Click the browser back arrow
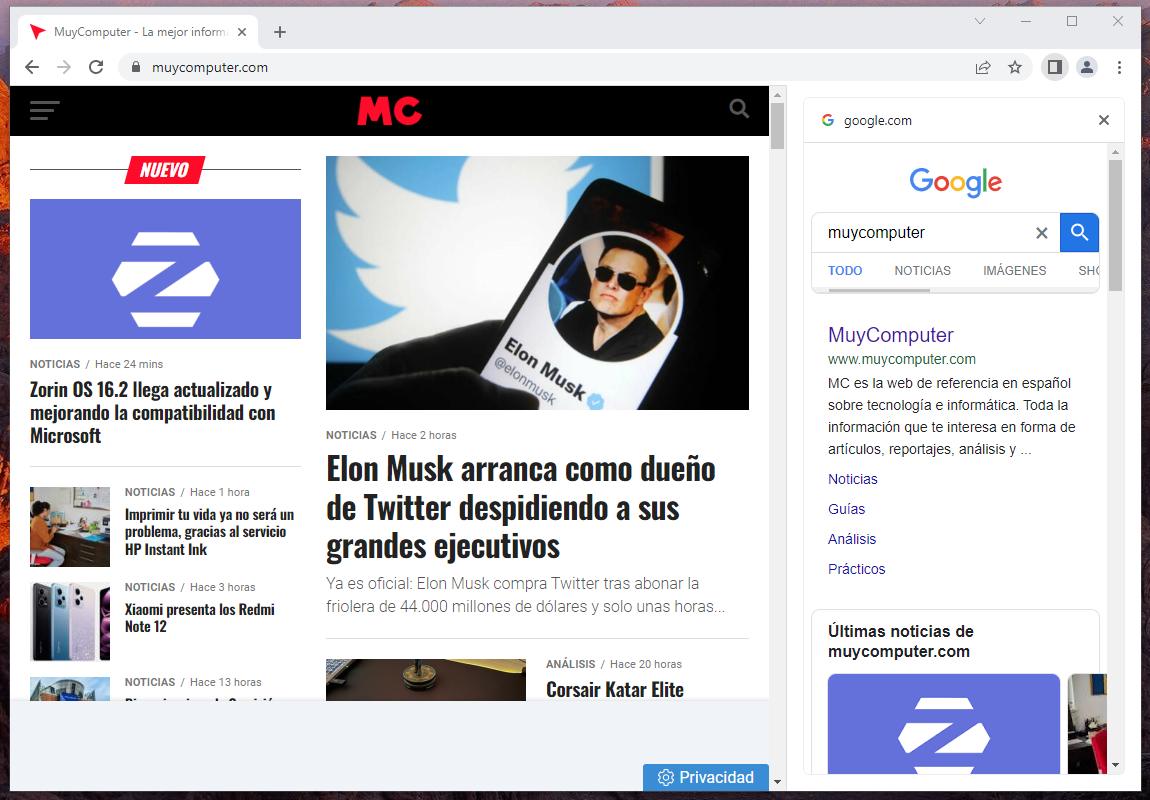The height and width of the screenshot is (800, 1150). (32, 67)
